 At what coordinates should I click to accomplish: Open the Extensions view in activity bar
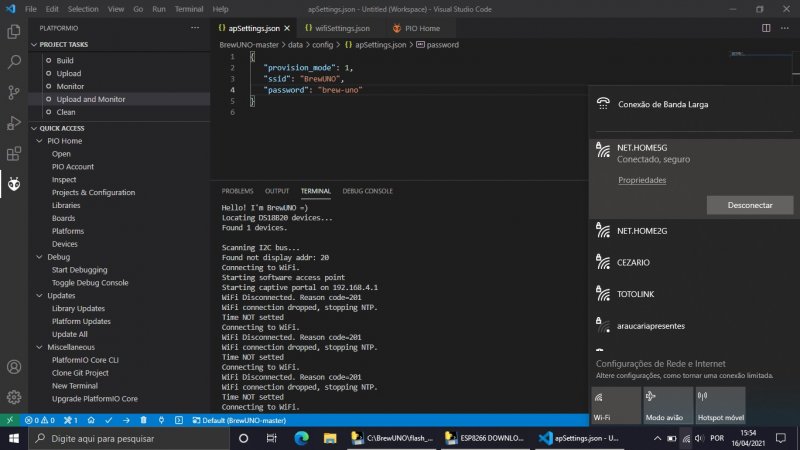point(14,154)
